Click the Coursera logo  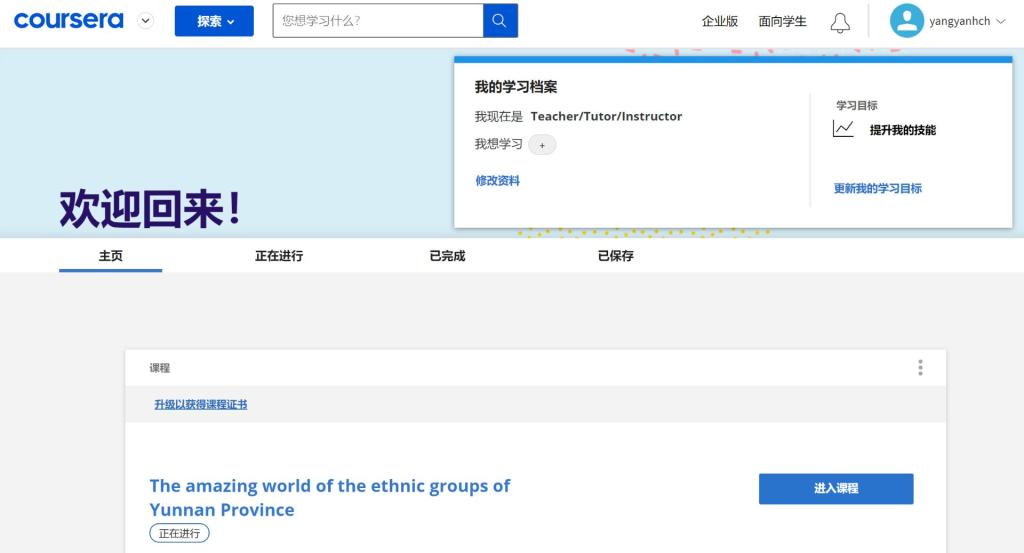click(x=68, y=21)
